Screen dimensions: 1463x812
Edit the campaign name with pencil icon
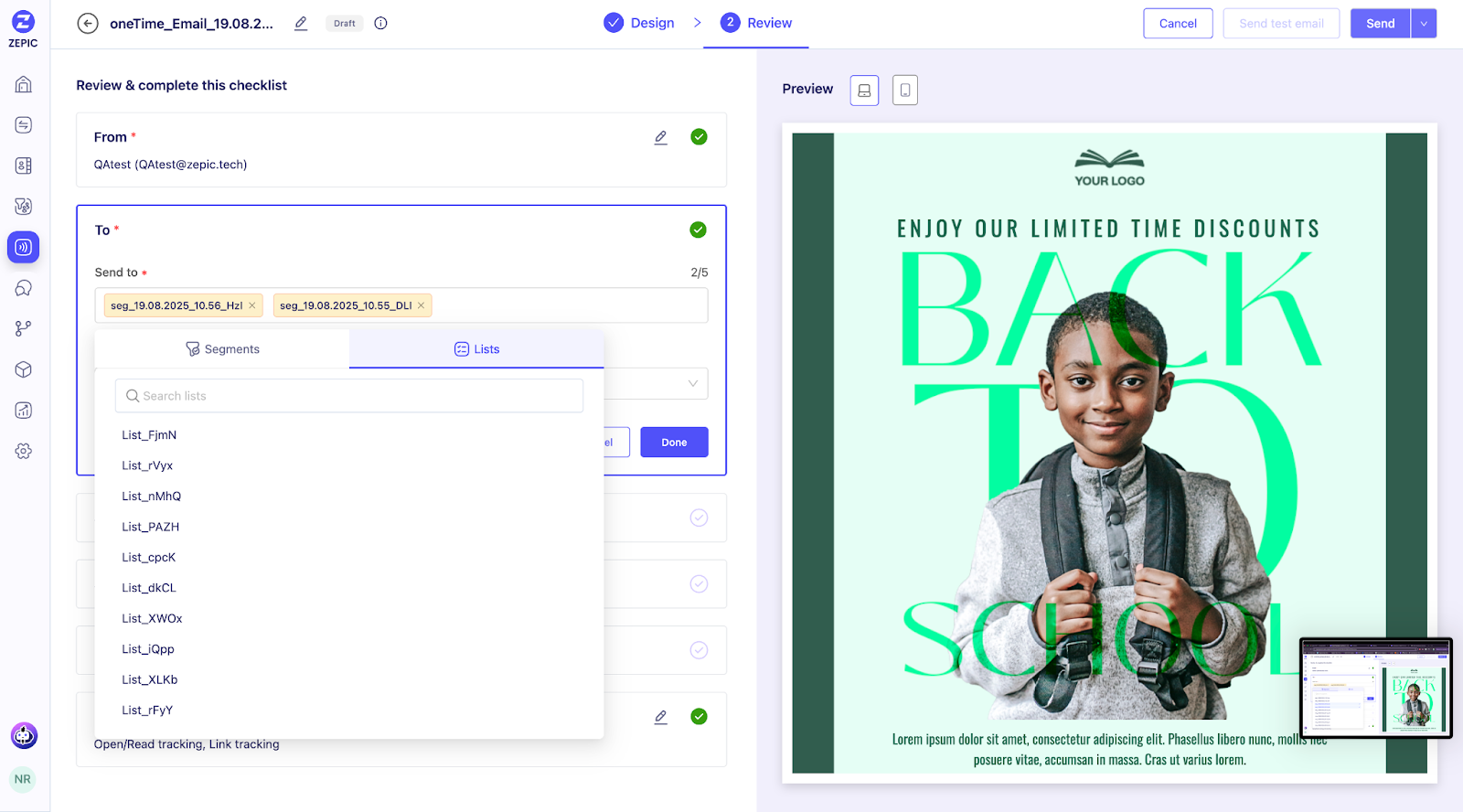click(301, 24)
